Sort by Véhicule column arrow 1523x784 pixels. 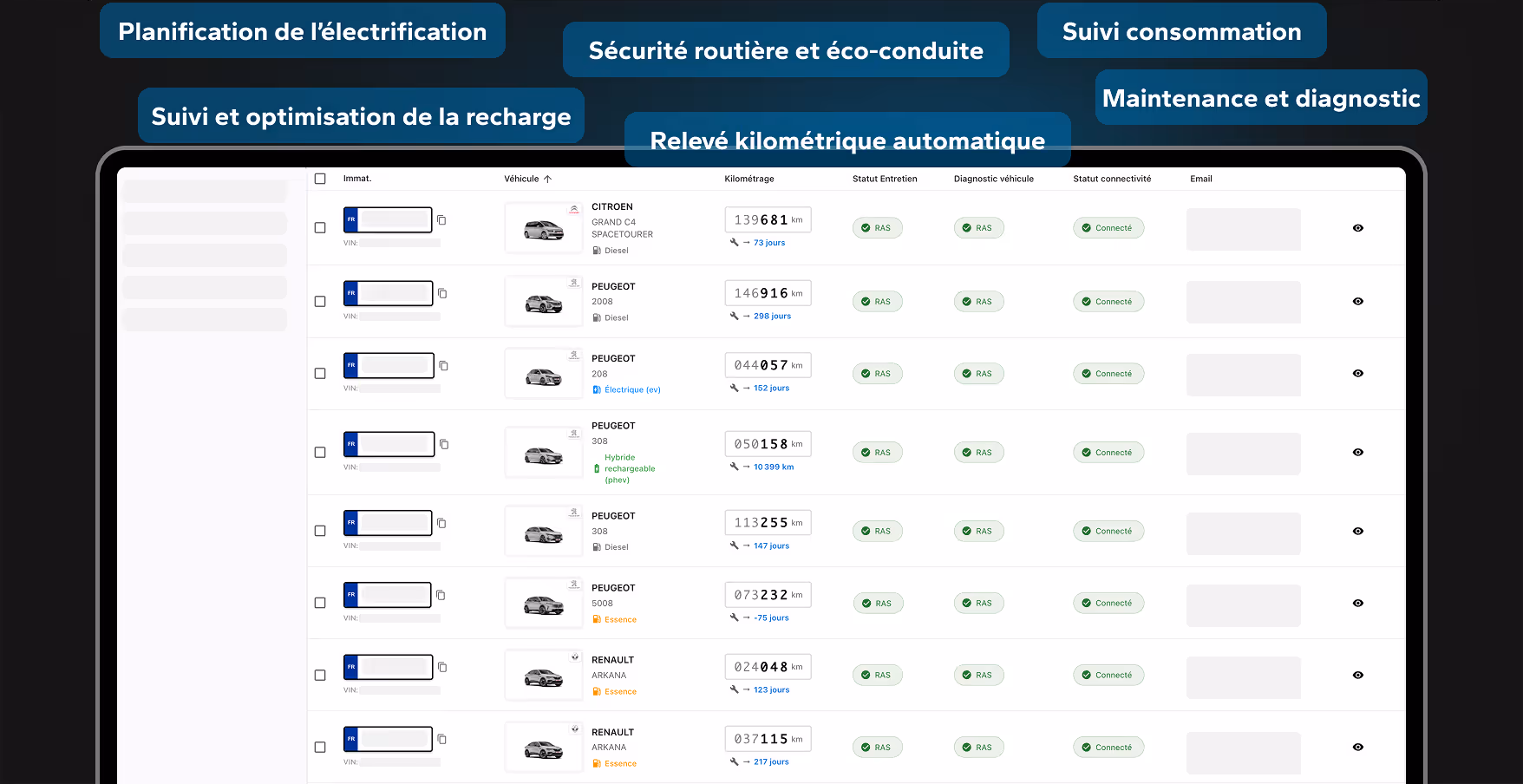tap(547, 179)
